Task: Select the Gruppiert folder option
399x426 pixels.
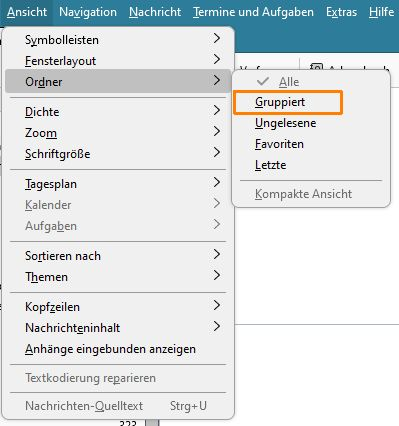Action: 288,102
